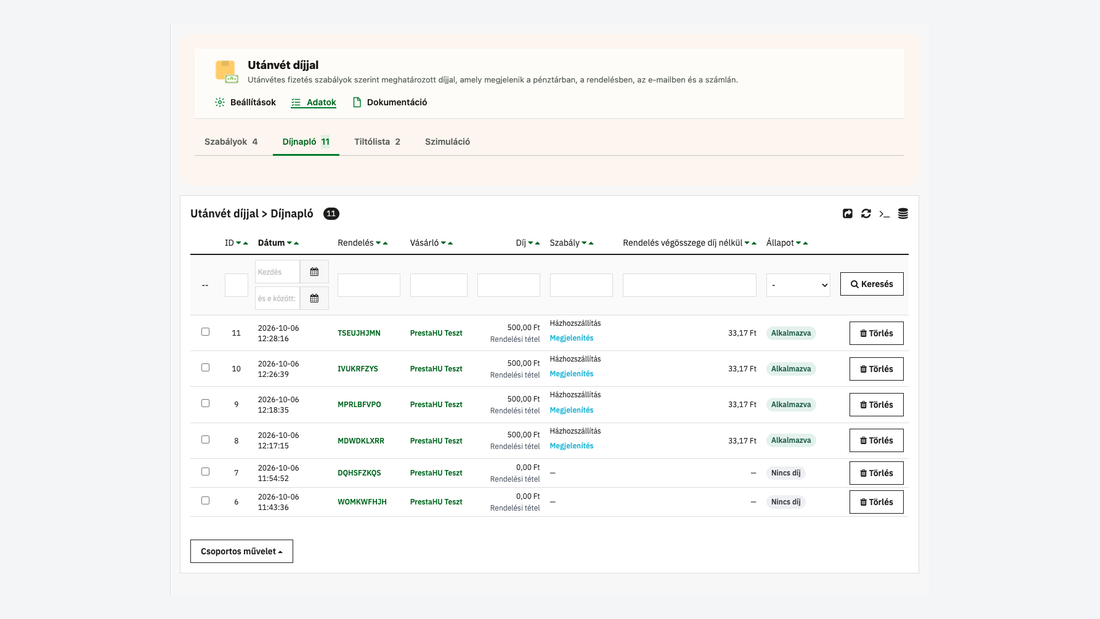This screenshot has width=1100, height=619.
Task: Click the export icon in list header
Action: point(847,213)
